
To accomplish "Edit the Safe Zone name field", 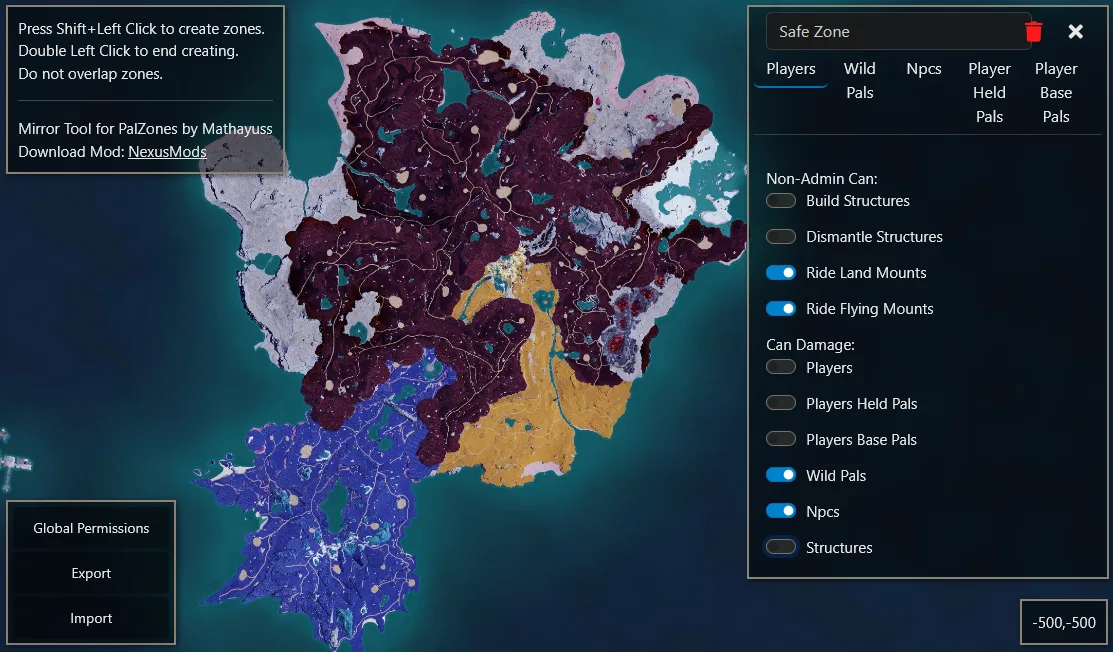I will 898,31.
